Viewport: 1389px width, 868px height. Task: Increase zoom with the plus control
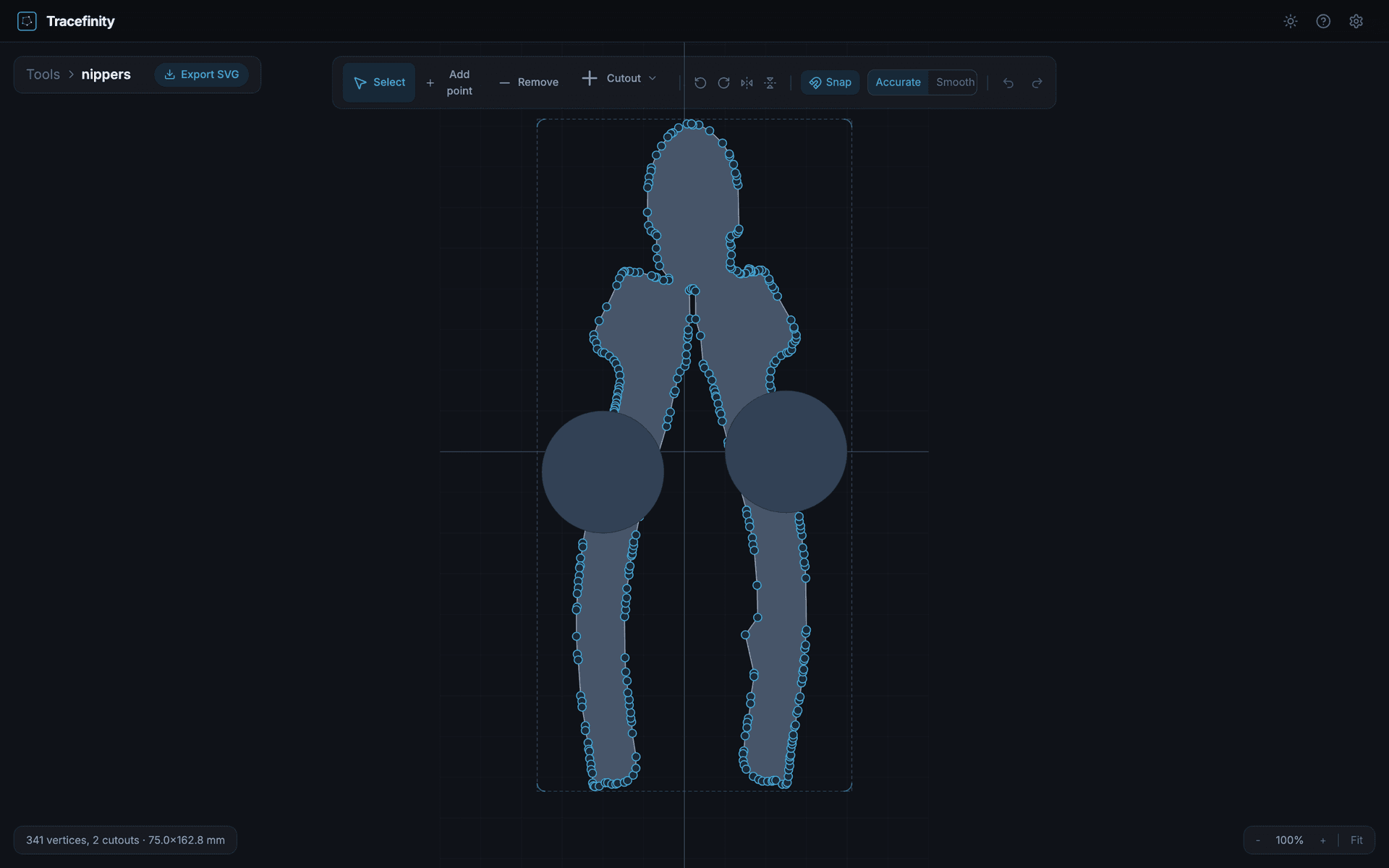pos(1323,840)
